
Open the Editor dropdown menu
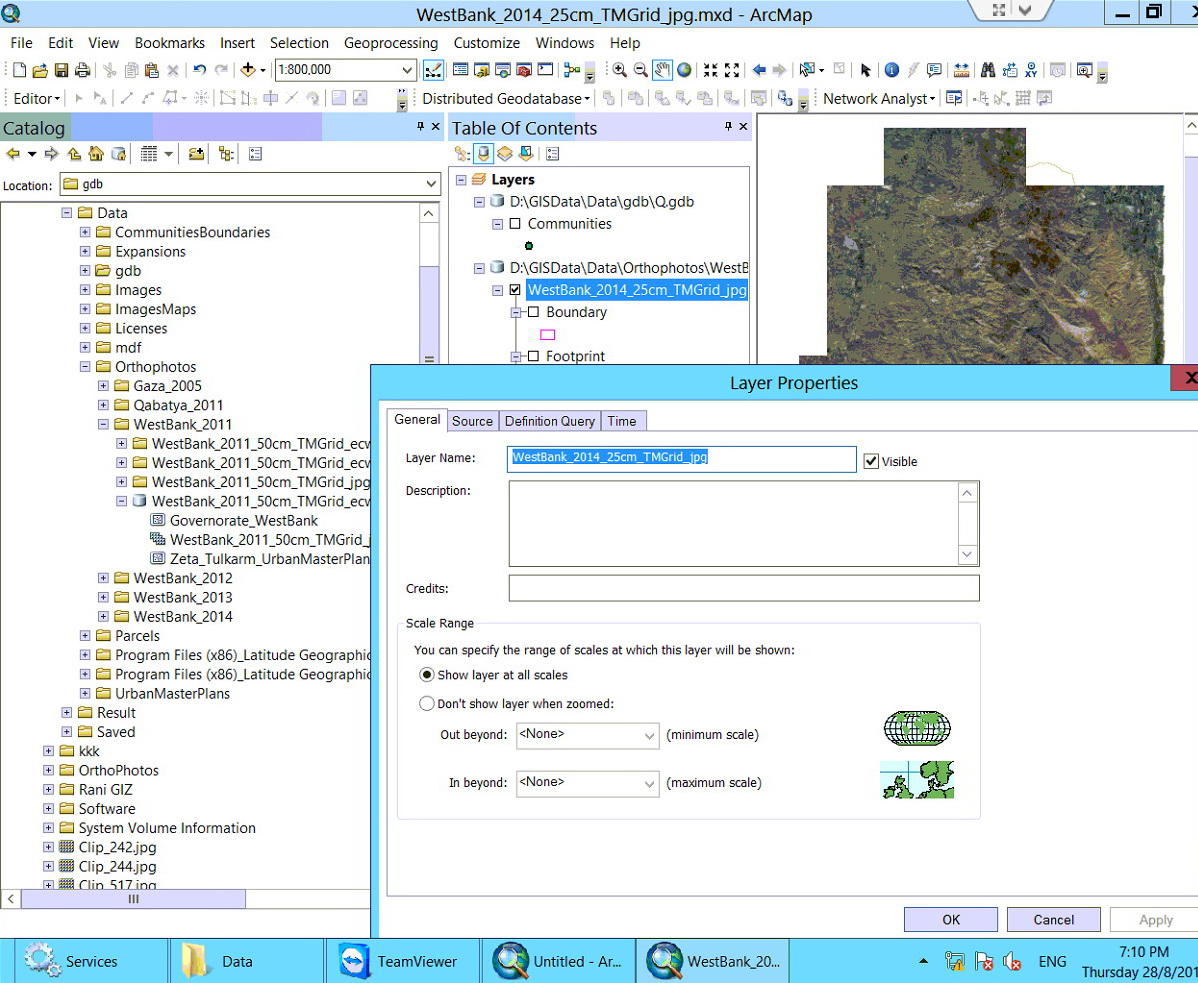click(x=36, y=99)
